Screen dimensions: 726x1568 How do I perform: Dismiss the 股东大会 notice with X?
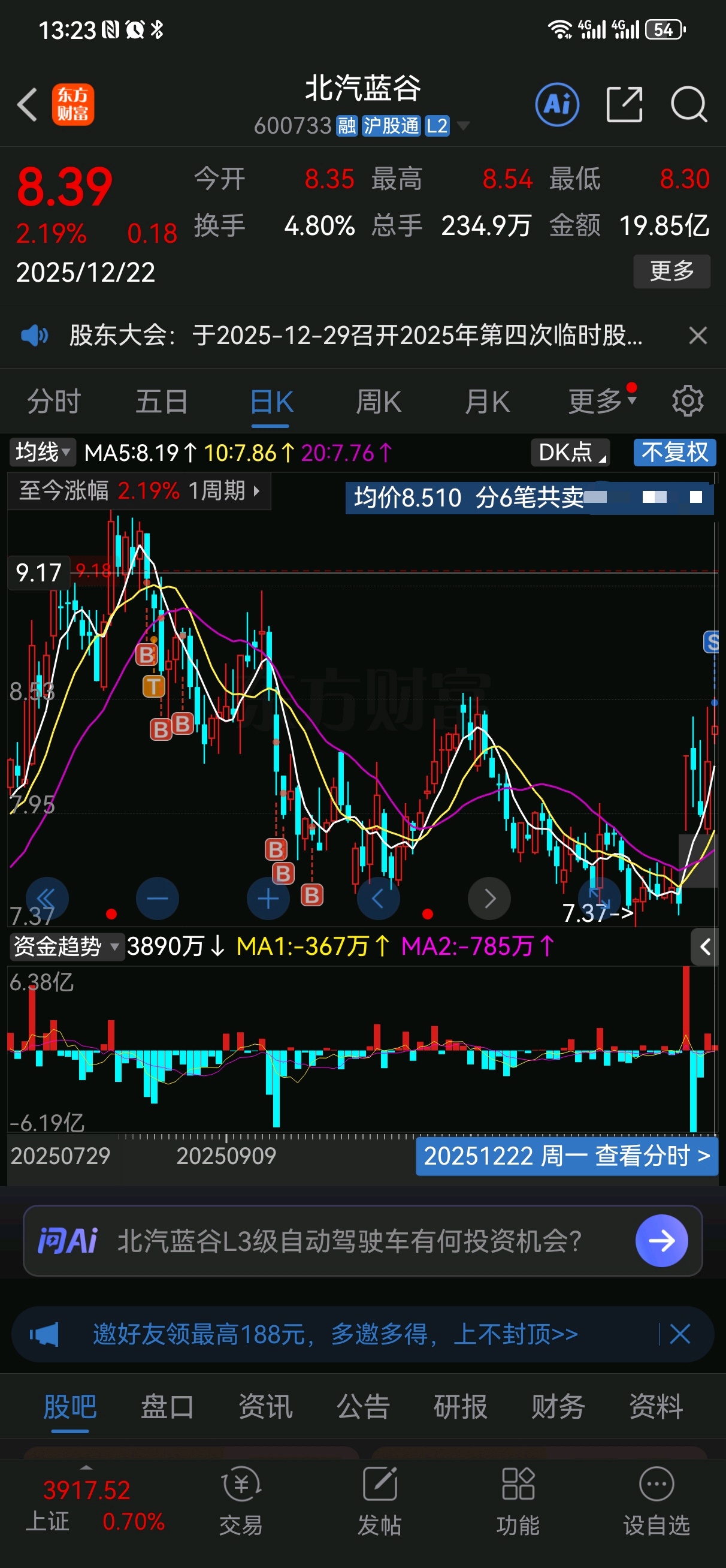pyautogui.click(x=697, y=335)
